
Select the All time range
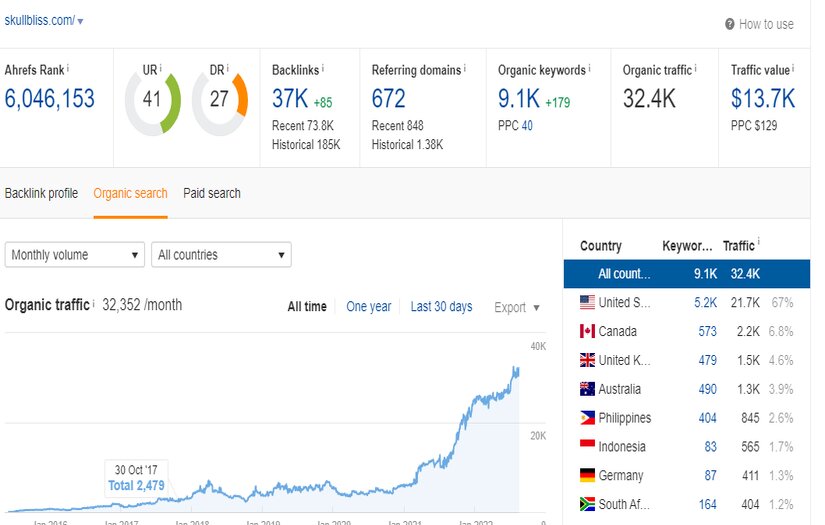point(307,307)
